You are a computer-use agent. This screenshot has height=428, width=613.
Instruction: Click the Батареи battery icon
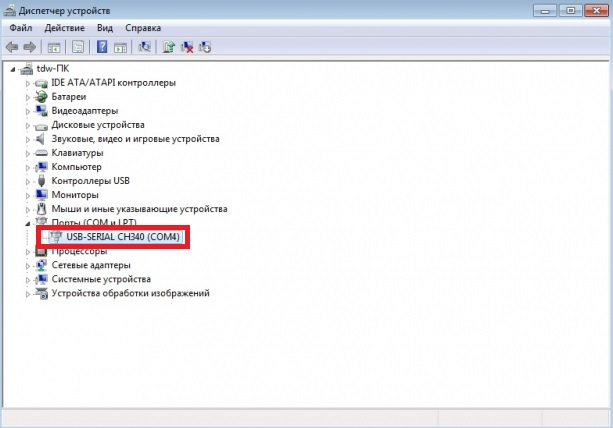pyautogui.click(x=41, y=97)
